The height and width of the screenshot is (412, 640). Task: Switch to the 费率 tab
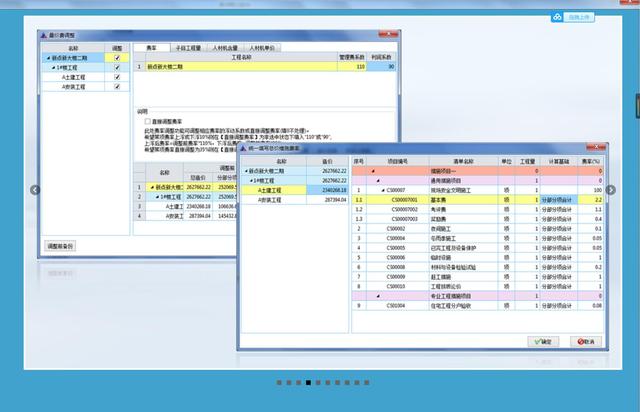(152, 48)
